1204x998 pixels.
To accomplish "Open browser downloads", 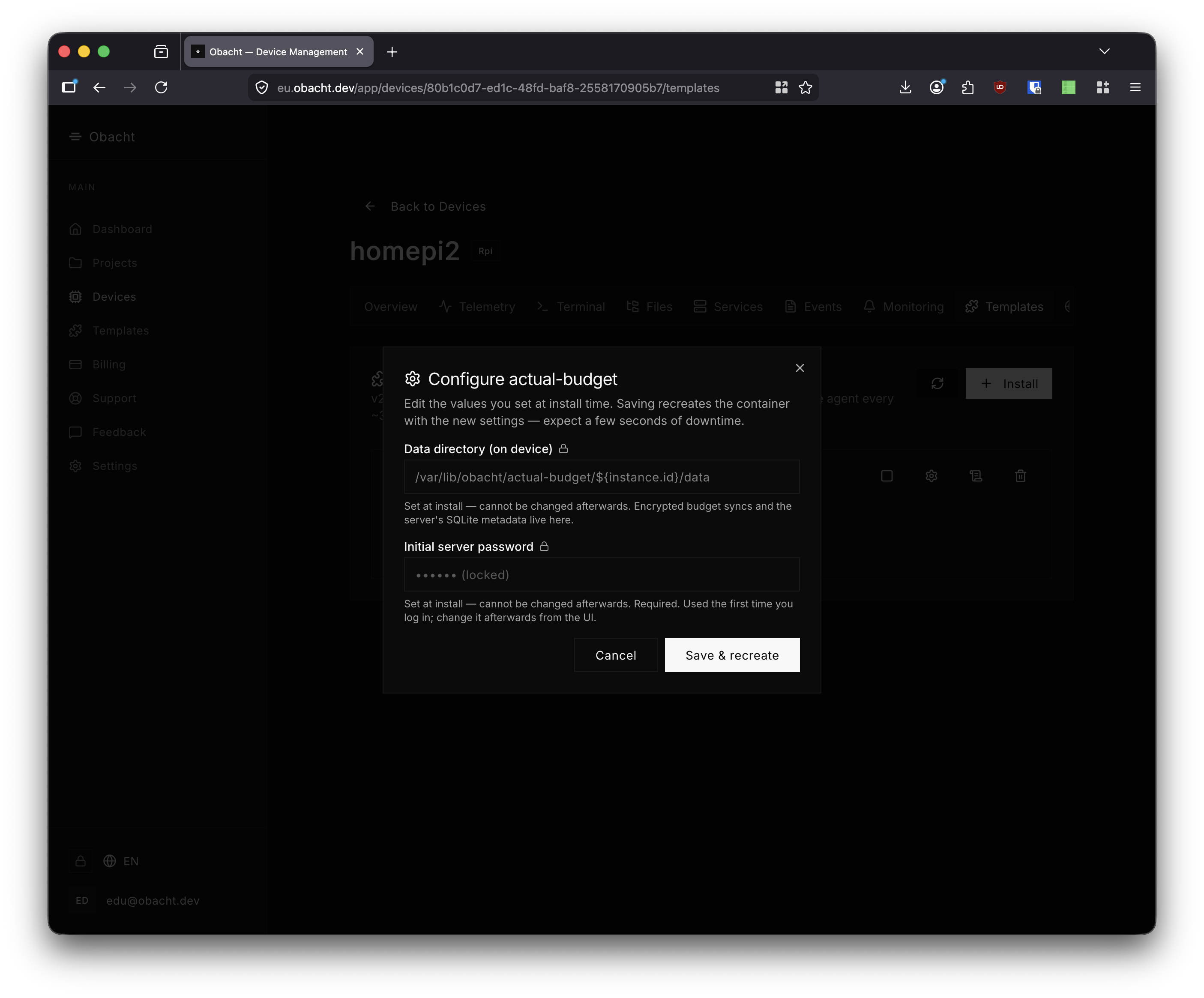I will (905, 87).
